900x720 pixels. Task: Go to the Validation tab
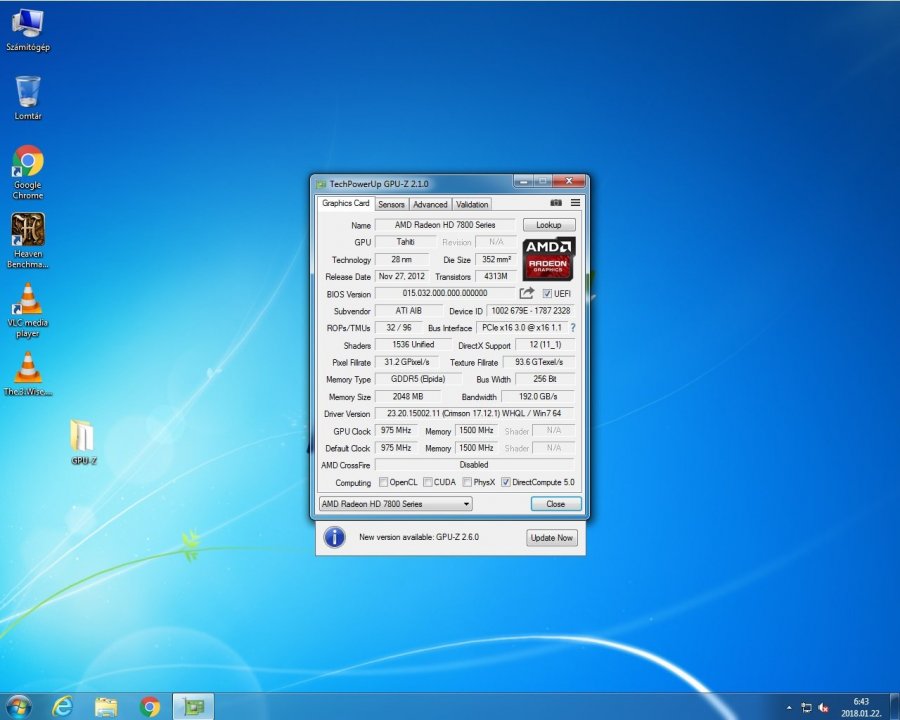click(x=472, y=204)
